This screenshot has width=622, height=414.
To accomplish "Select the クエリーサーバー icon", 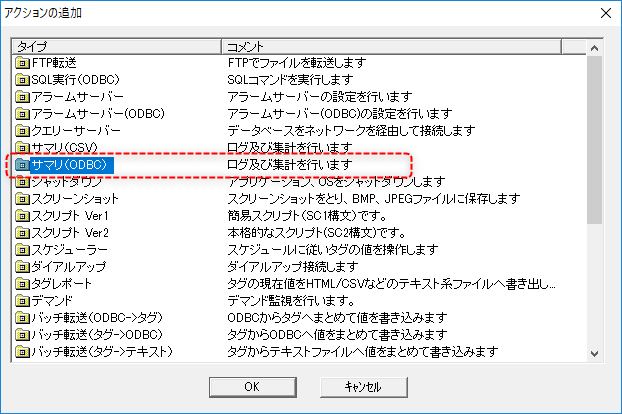I will [x=23, y=131].
